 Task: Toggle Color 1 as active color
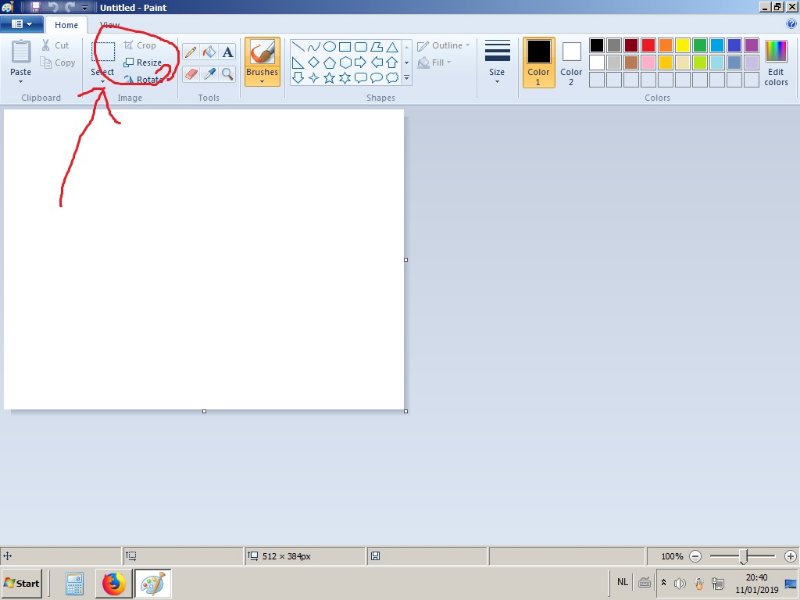[x=539, y=62]
